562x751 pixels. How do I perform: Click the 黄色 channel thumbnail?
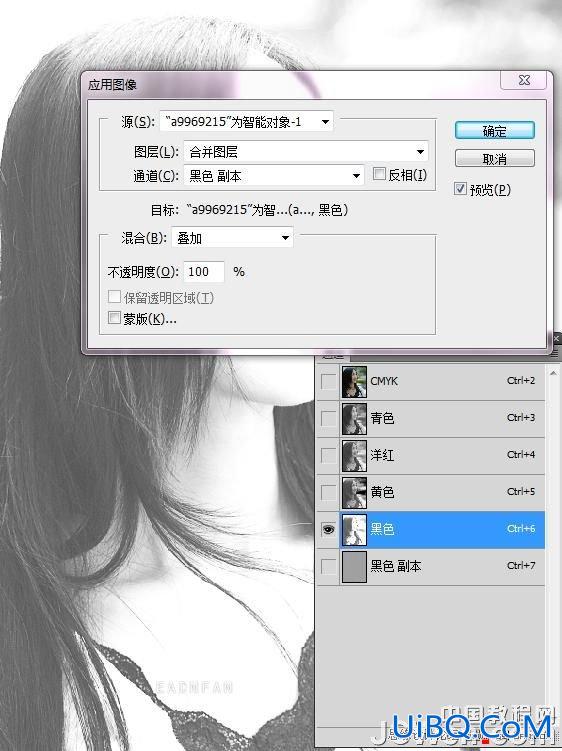point(354,492)
